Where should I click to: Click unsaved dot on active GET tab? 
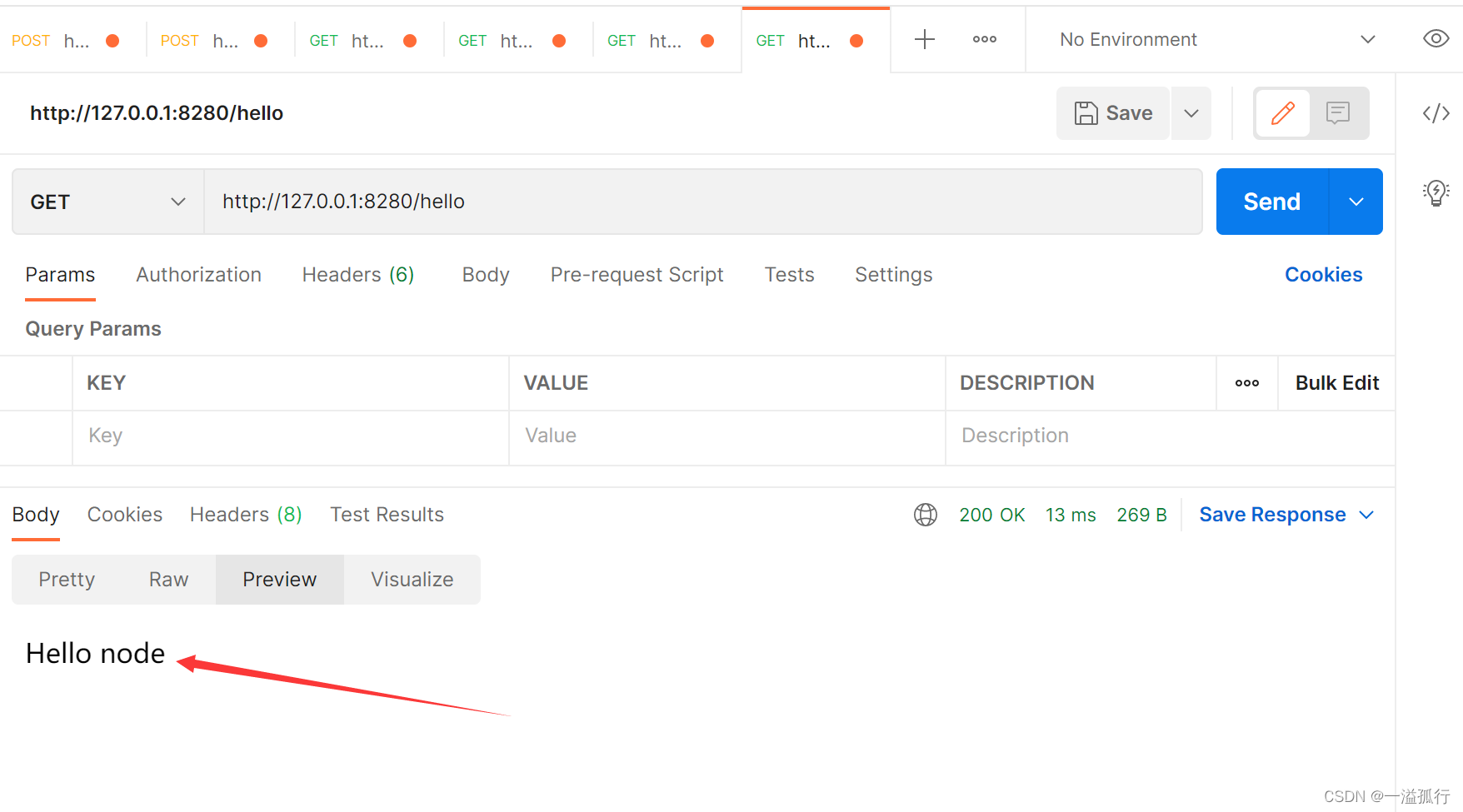[x=856, y=41]
